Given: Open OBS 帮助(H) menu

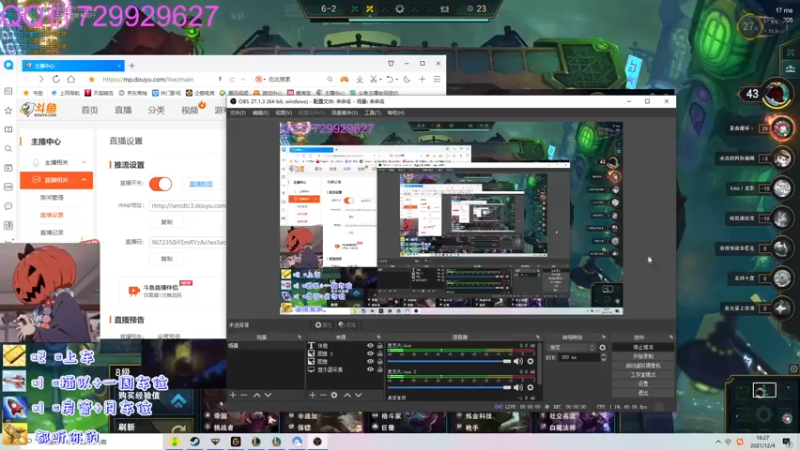Looking at the screenshot, I should [396, 113].
